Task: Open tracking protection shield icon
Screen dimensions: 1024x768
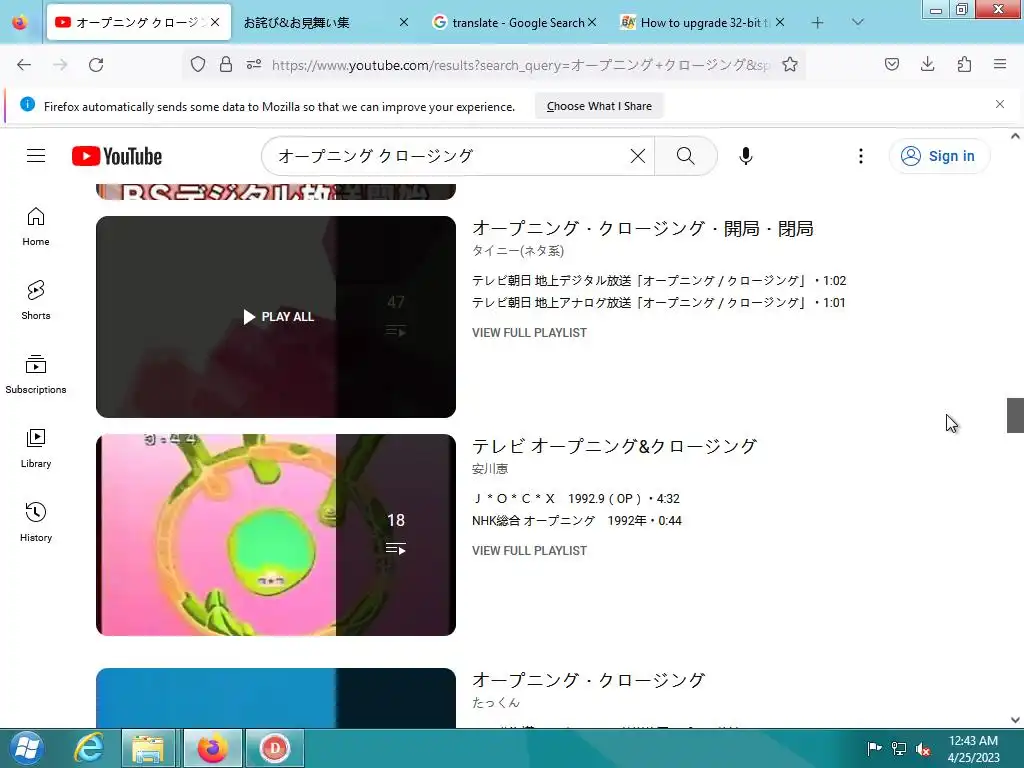Action: click(198, 65)
